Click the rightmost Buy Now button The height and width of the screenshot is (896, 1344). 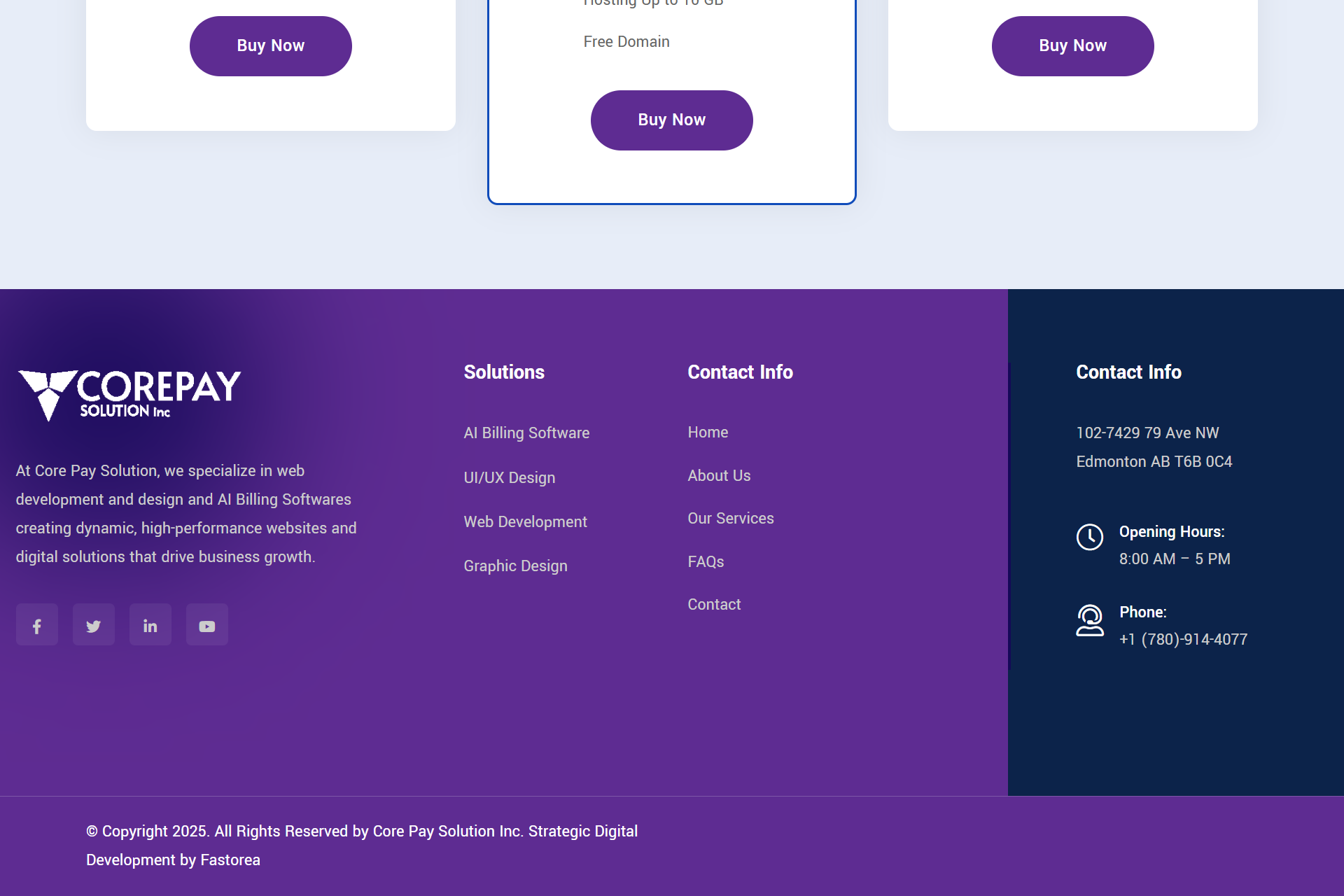[1072, 45]
